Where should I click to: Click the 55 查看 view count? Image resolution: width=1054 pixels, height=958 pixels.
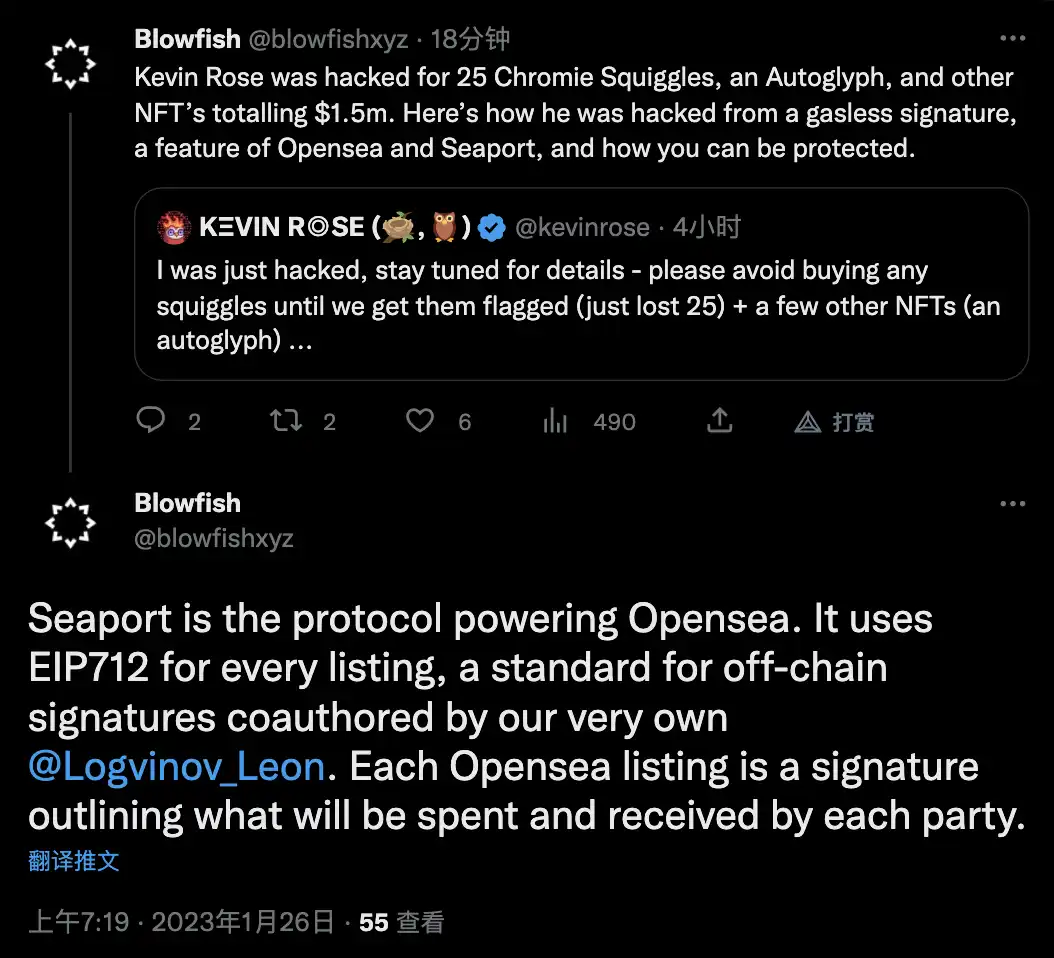[401, 922]
